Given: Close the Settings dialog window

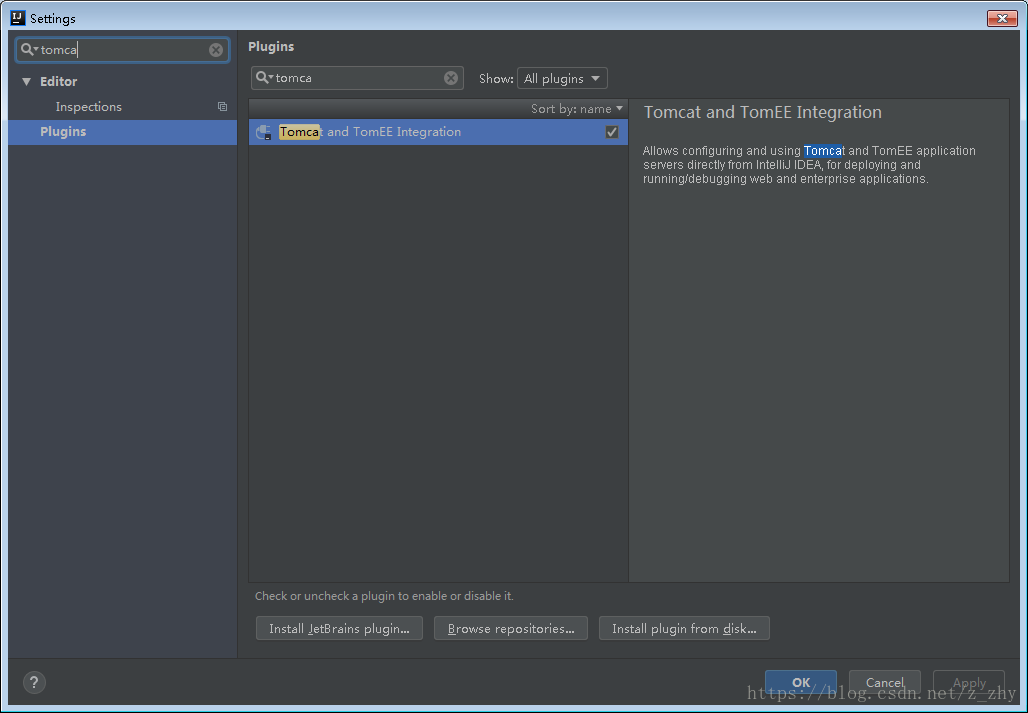Looking at the screenshot, I should (1002, 18).
